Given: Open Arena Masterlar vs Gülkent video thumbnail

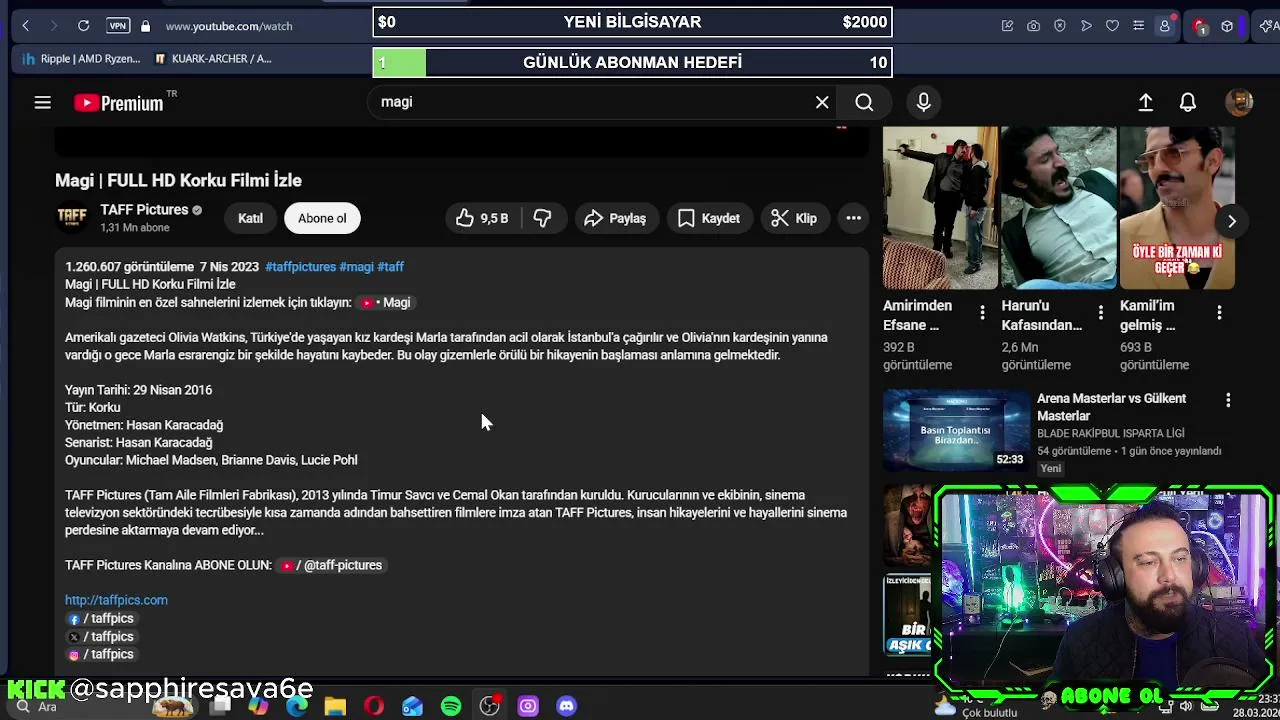Looking at the screenshot, I should click(957, 430).
